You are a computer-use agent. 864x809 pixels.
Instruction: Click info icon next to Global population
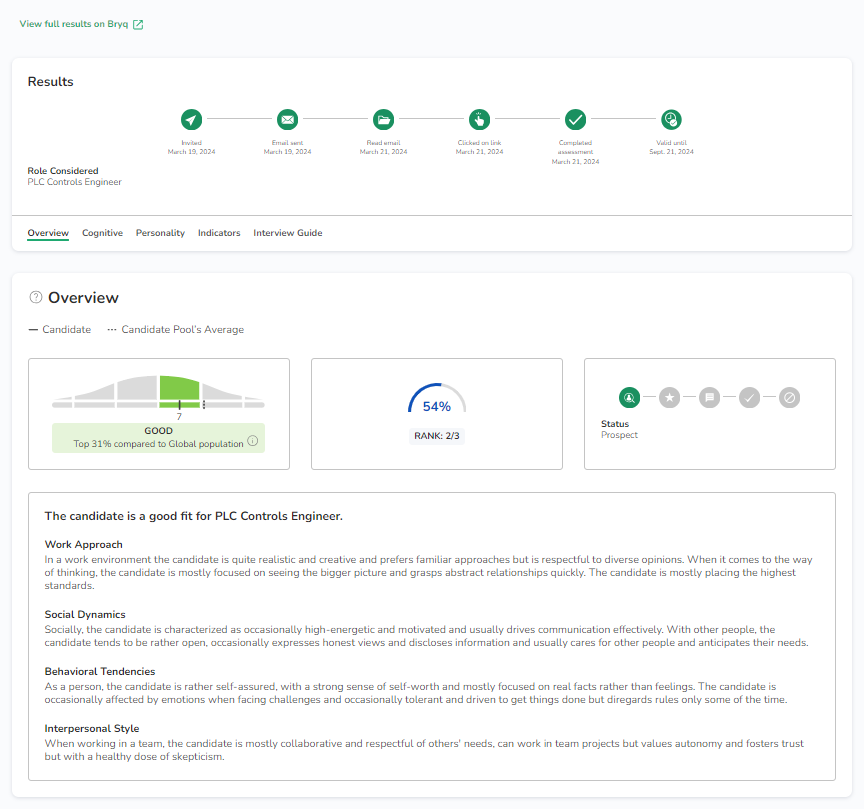(x=253, y=442)
